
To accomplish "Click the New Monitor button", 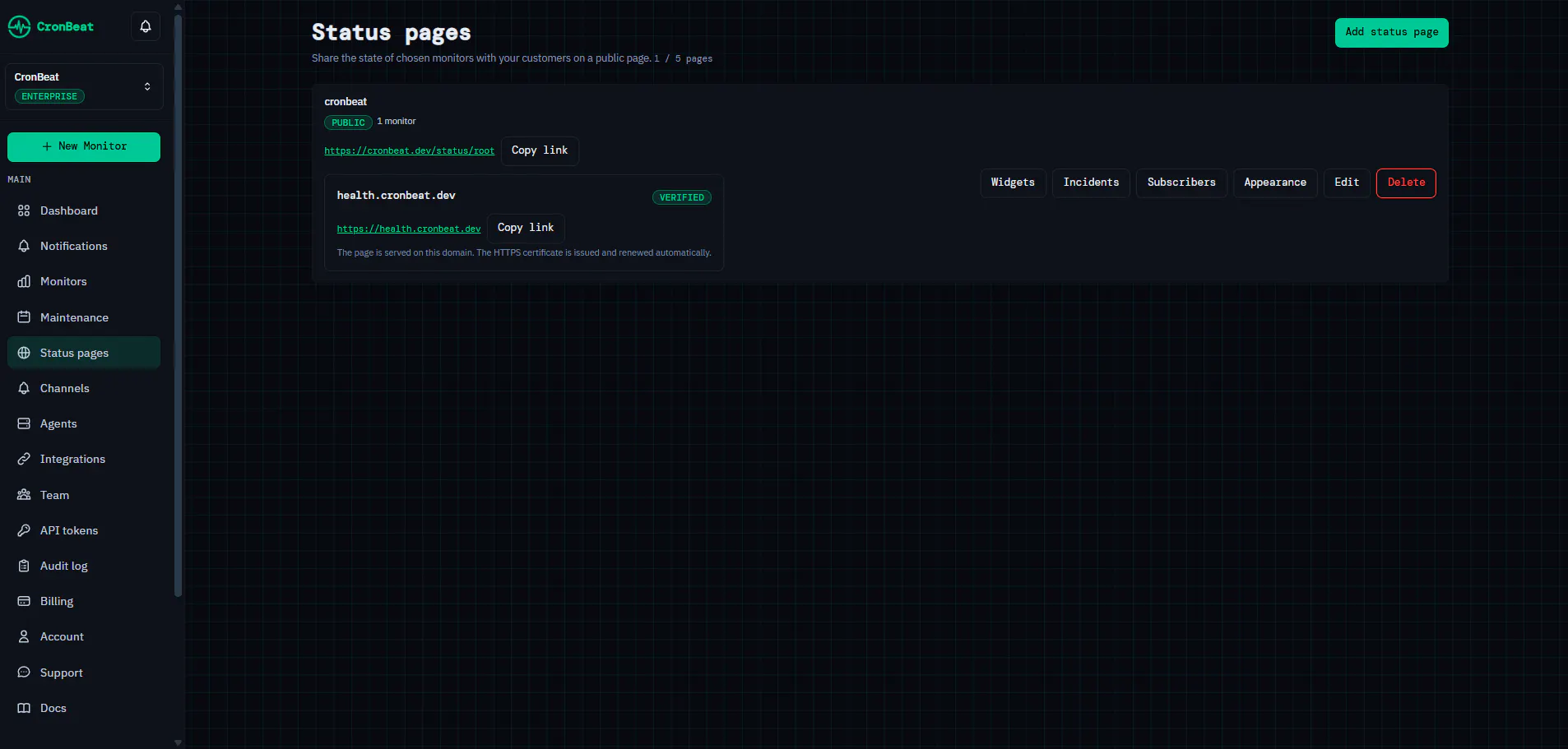I will point(84,146).
